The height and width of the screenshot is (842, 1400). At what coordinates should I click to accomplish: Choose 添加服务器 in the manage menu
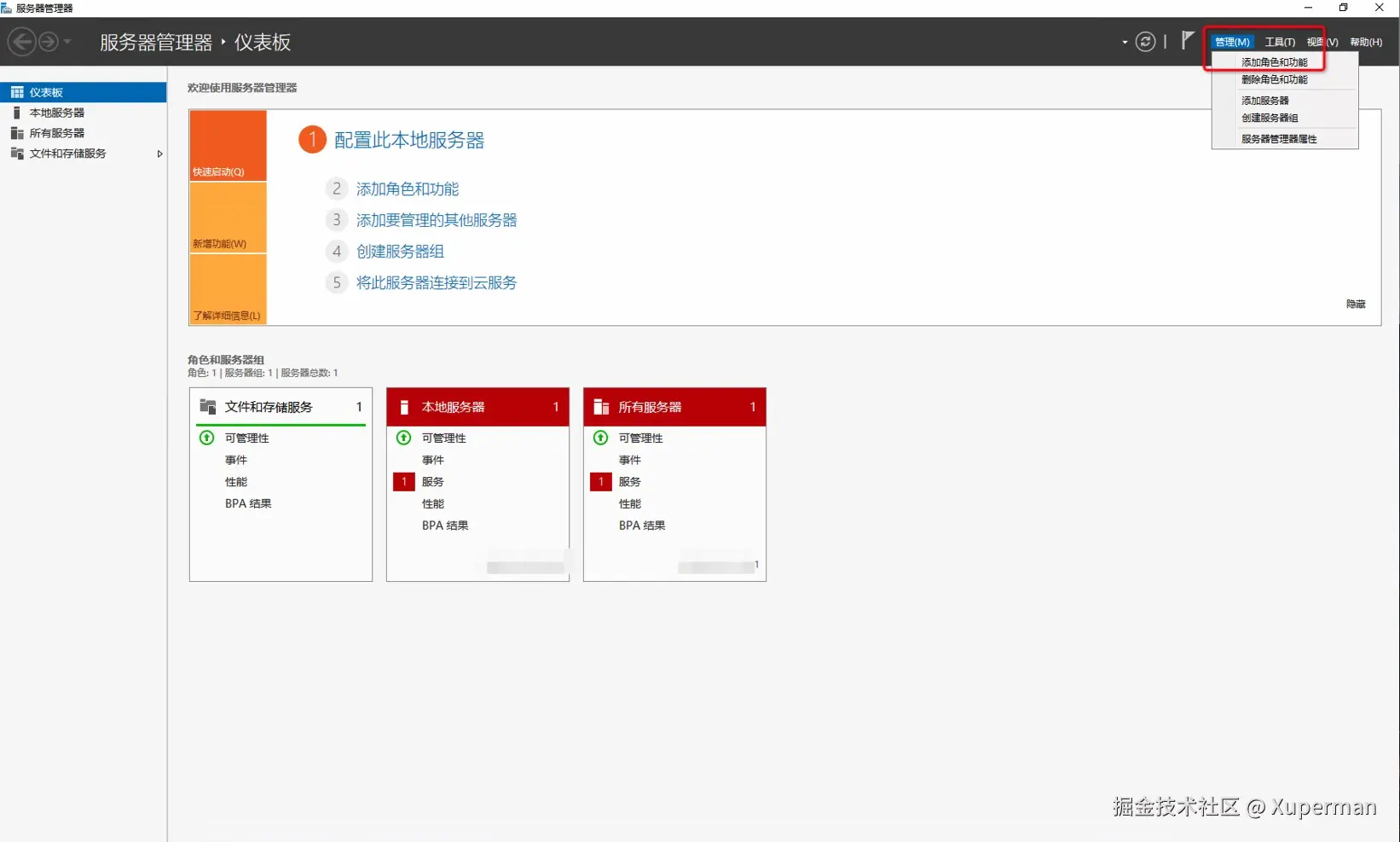pos(1264,101)
